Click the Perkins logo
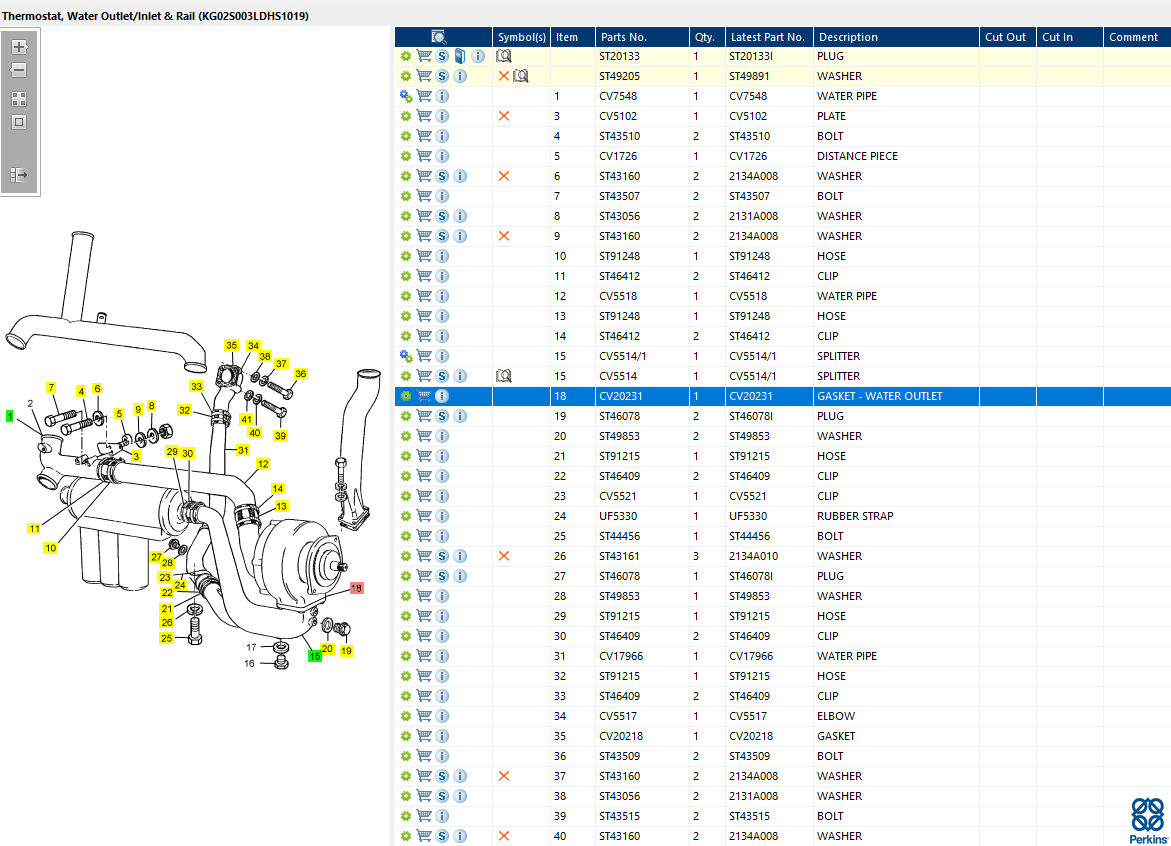Viewport: 1171px width, 846px height. pyautogui.click(x=1148, y=820)
